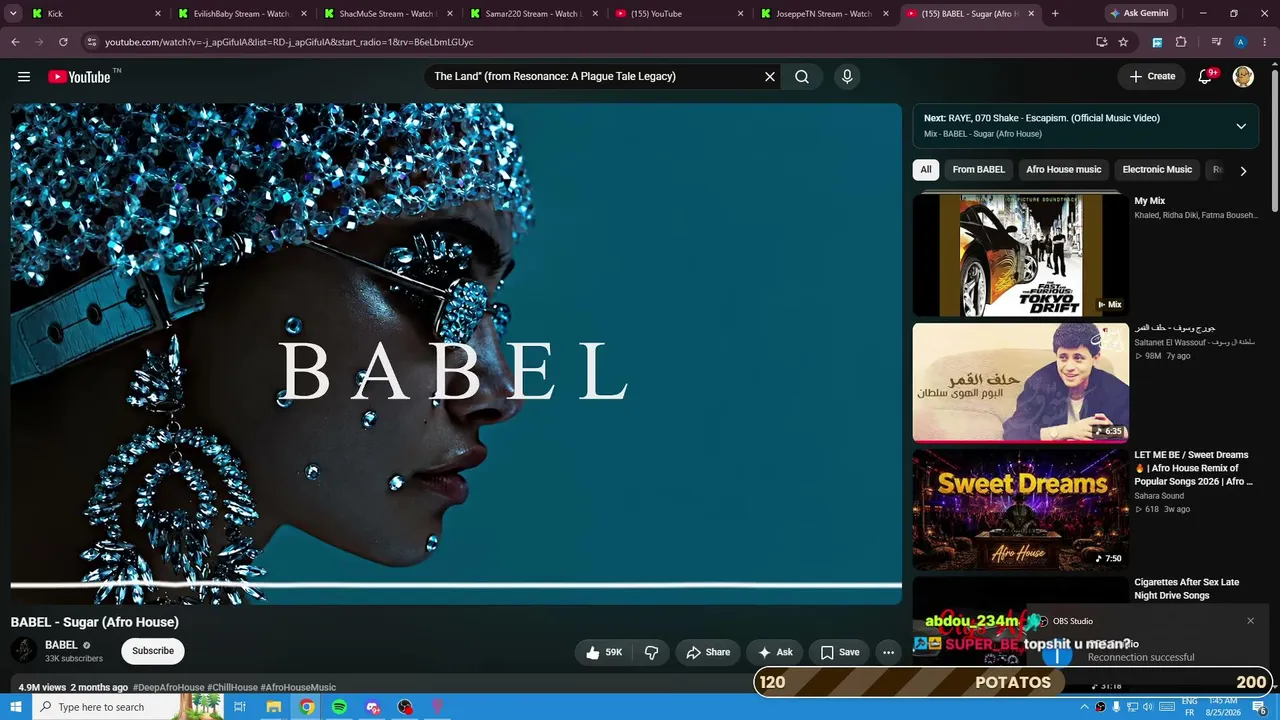Dislike the BABEL - Sugar video
Viewport: 1280px width, 720px height.
tap(652, 652)
